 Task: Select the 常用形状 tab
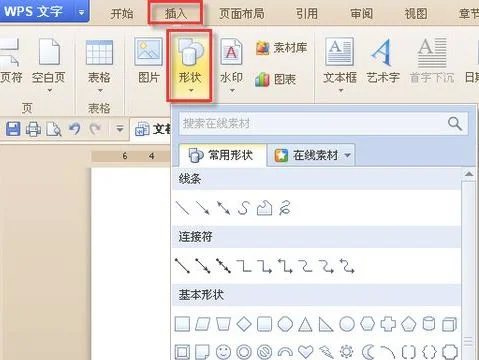(222, 155)
